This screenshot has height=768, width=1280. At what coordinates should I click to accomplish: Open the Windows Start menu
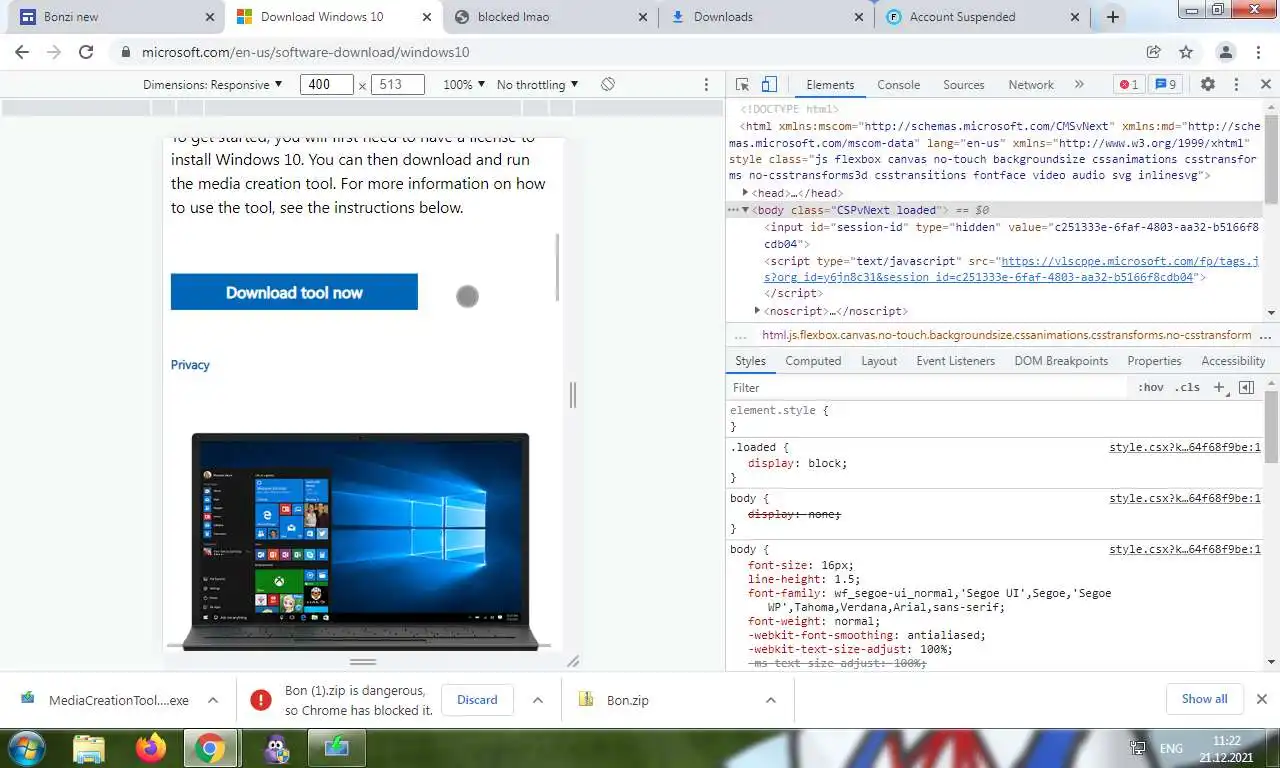[25, 749]
